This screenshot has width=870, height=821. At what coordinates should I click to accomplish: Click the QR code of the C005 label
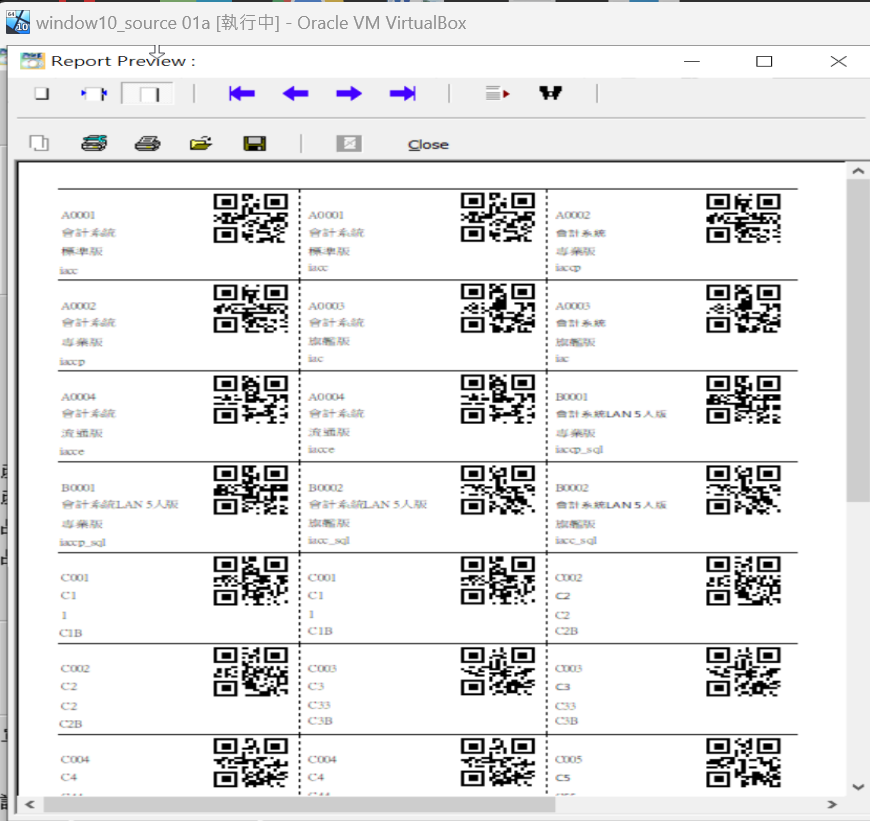pos(743,763)
